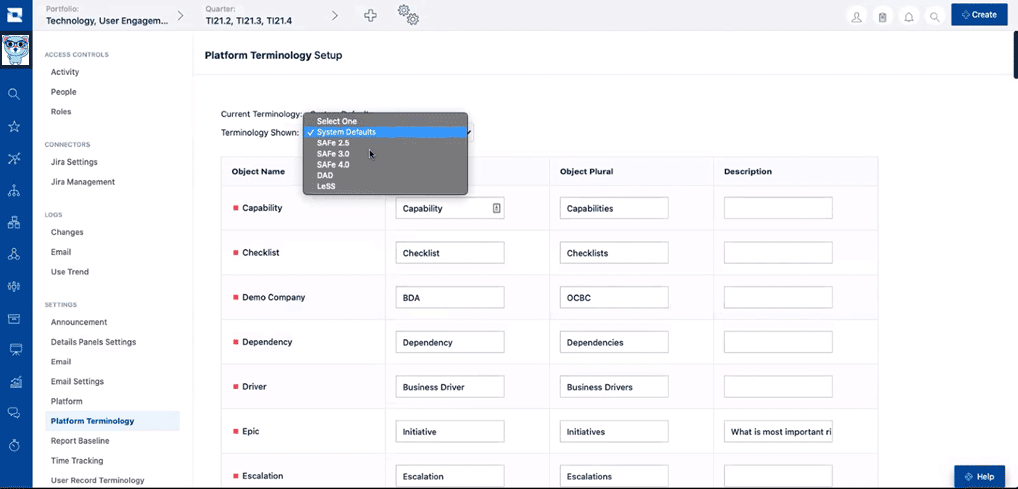1018x489 pixels.
Task: Open Activity under Access Controls
Action: pos(65,72)
